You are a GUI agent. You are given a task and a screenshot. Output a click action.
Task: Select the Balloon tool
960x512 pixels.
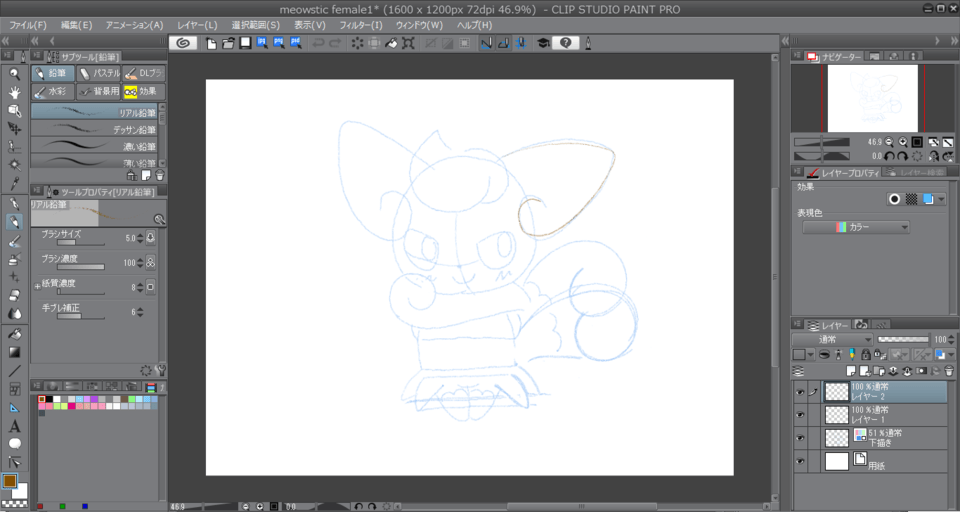point(15,443)
